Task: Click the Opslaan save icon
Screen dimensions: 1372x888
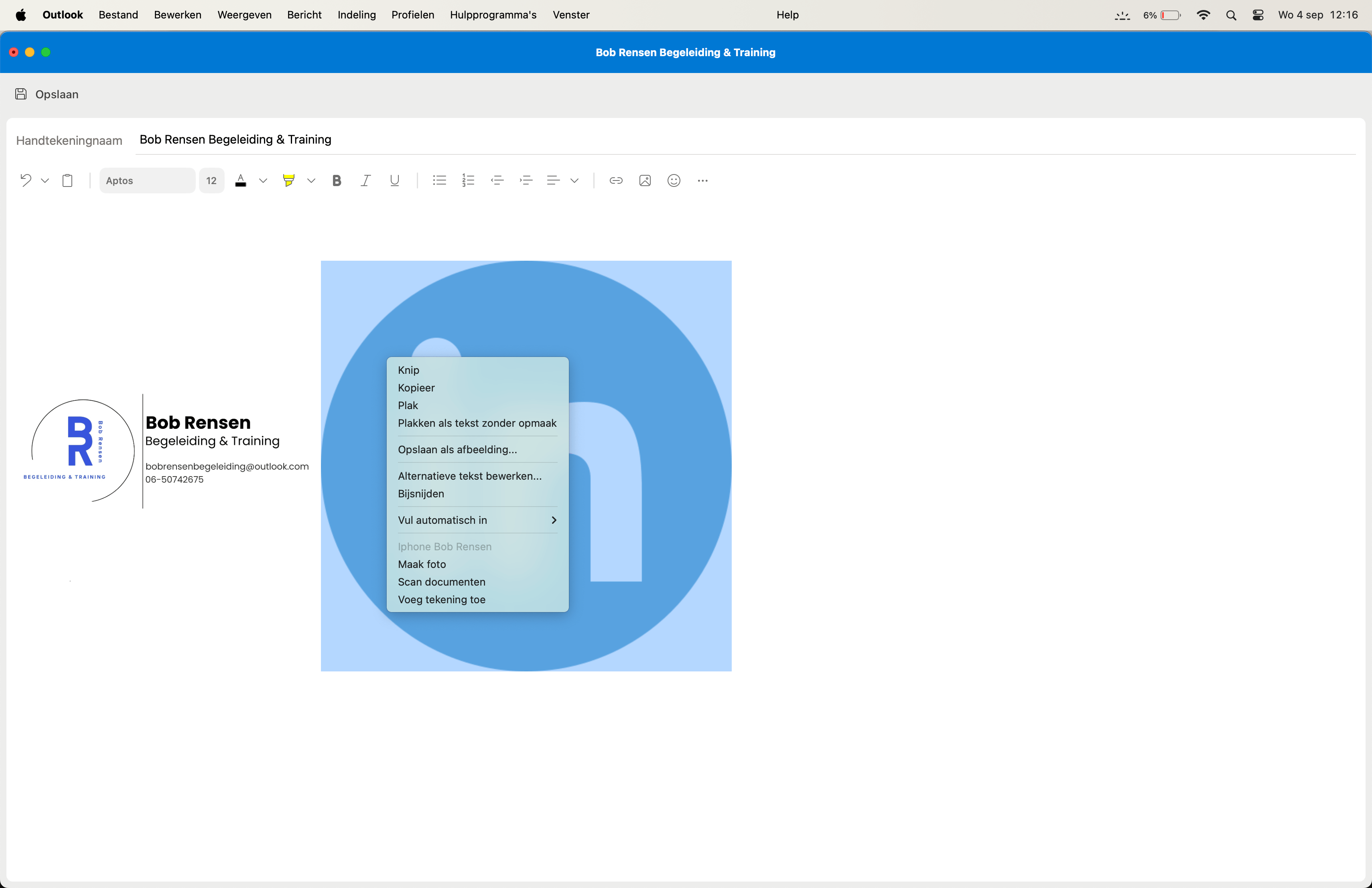Action: pos(21,94)
